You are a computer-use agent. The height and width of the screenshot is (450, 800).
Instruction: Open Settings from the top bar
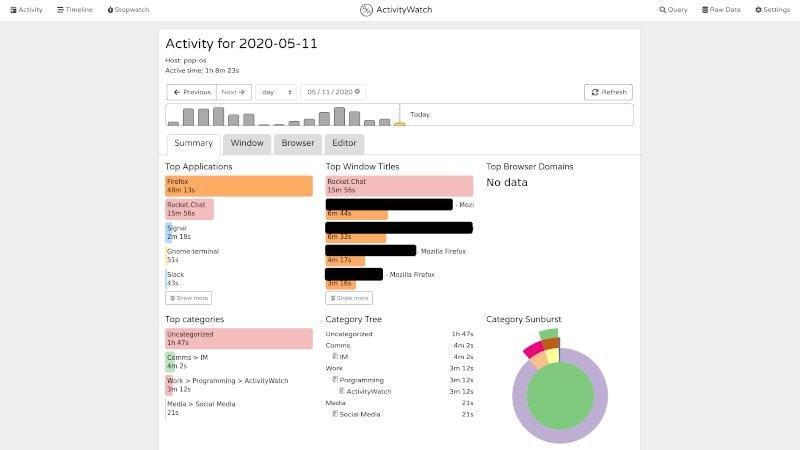772,9
